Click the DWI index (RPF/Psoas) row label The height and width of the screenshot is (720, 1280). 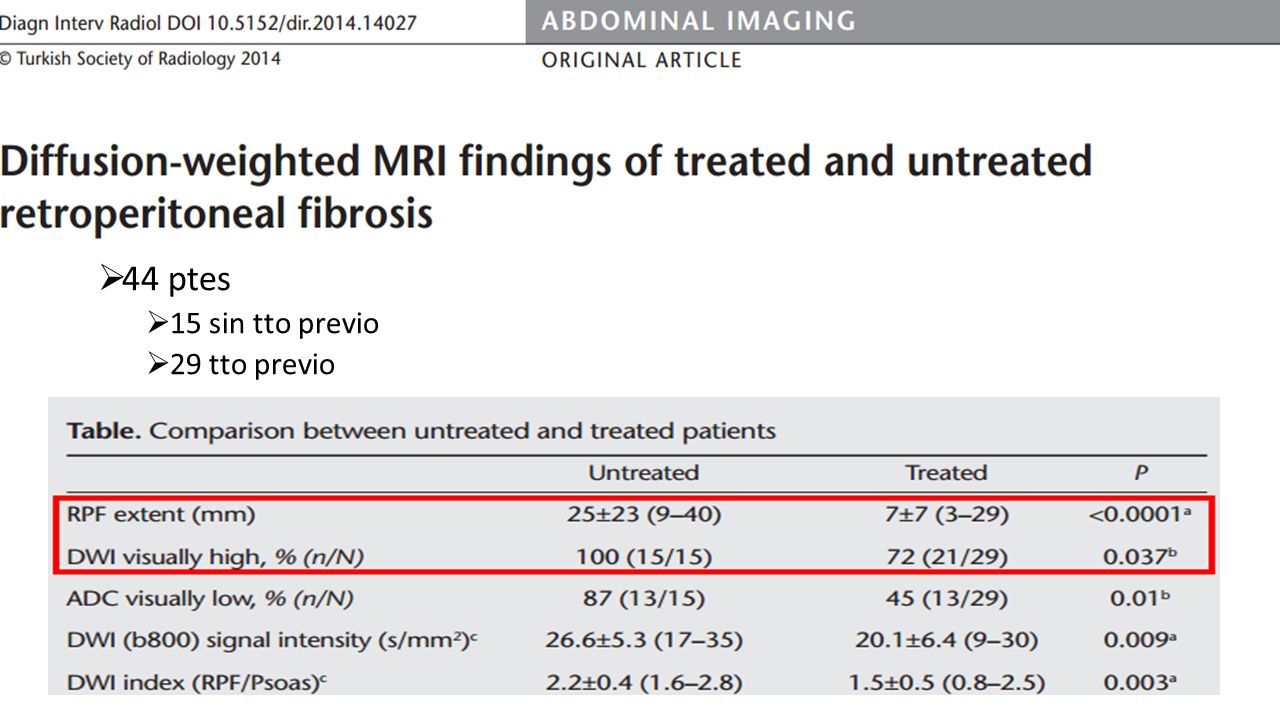[x=198, y=683]
